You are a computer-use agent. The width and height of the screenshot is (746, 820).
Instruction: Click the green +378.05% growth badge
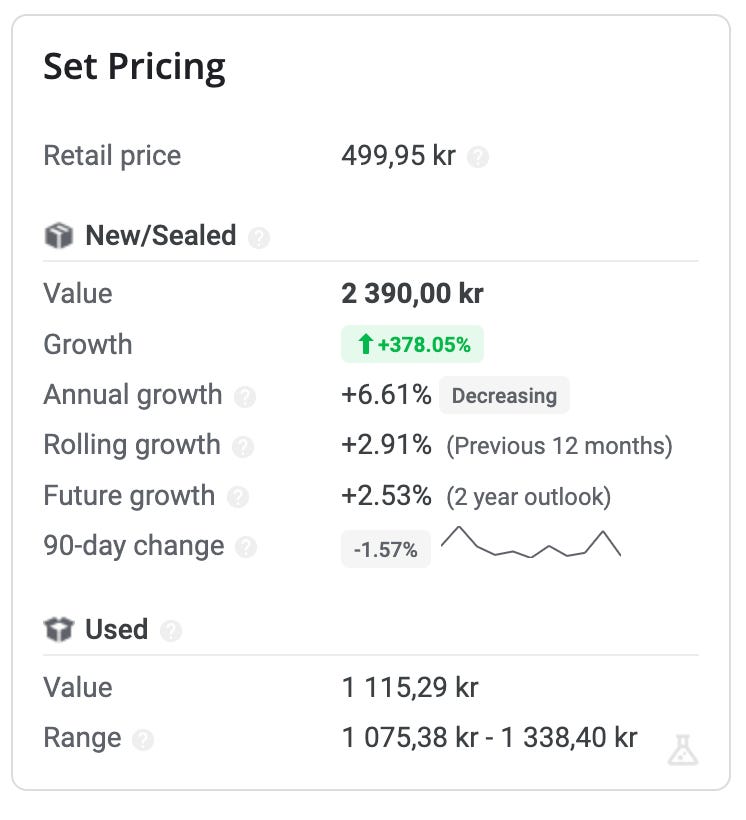point(413,345)
